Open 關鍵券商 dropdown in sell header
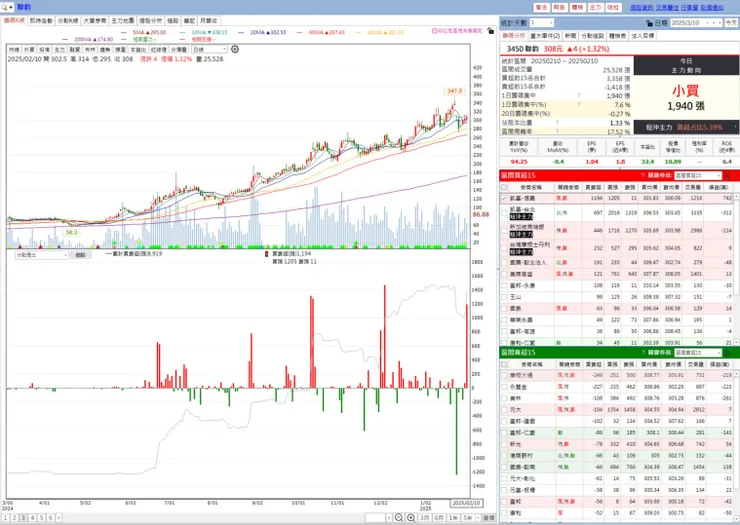The height and width of the screenshot is (525, 740). 698,353
